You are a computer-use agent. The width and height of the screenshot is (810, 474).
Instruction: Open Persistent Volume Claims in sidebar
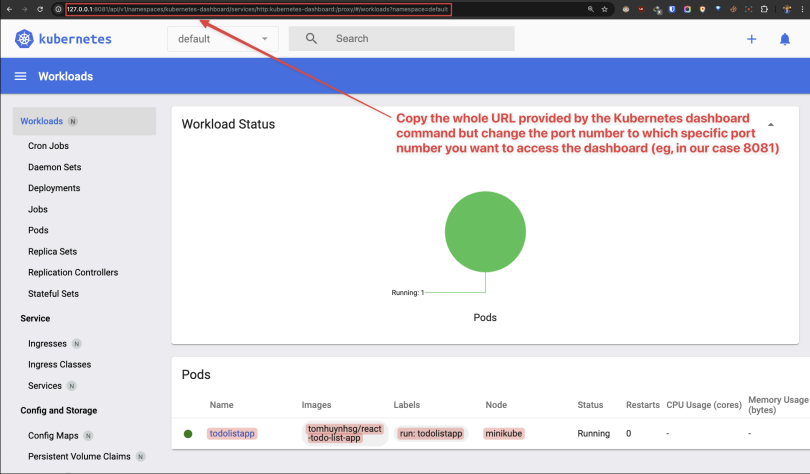click(x=79, y=456)
